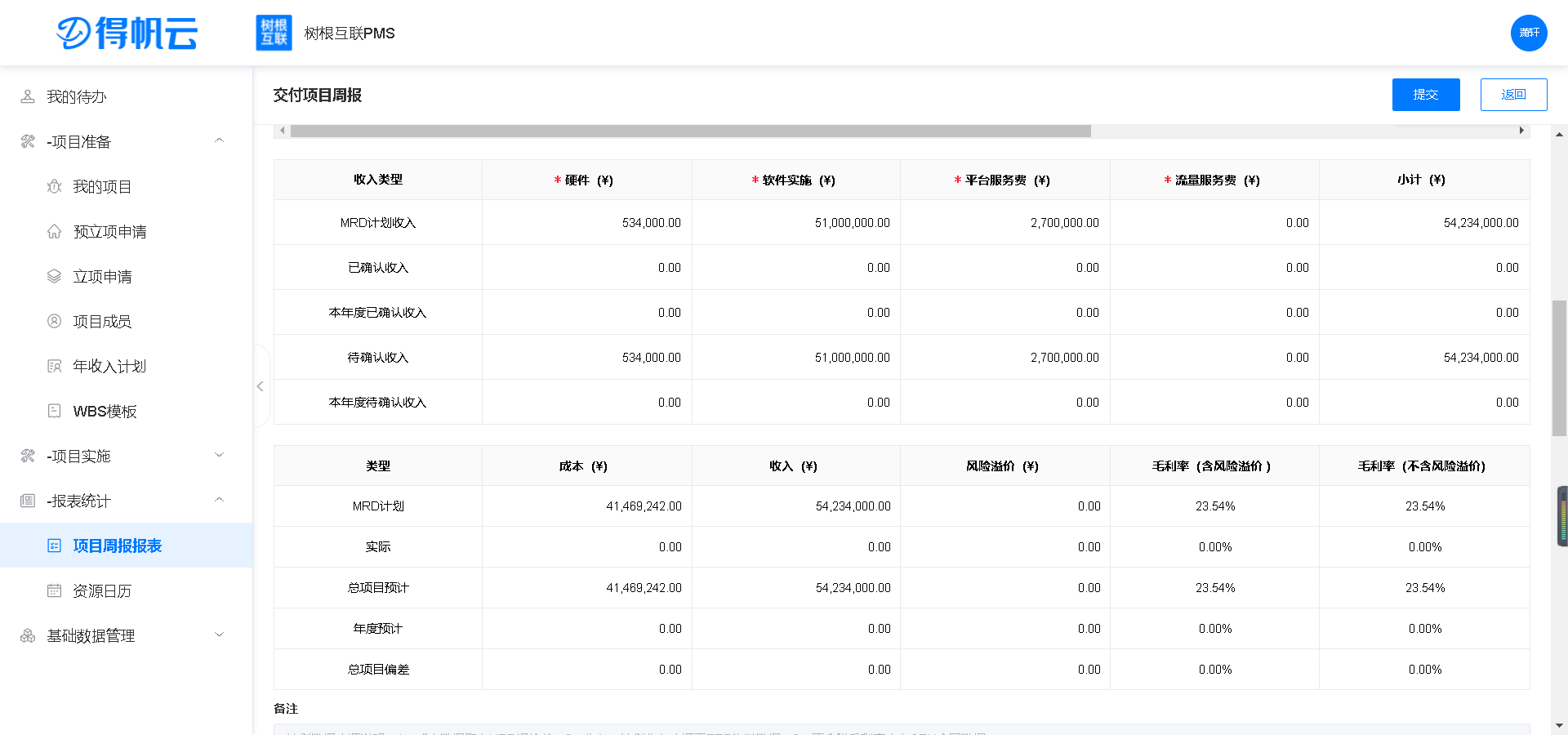Click the 预立项申请 home icon
Screen dimensions: 1568x735
54,231
